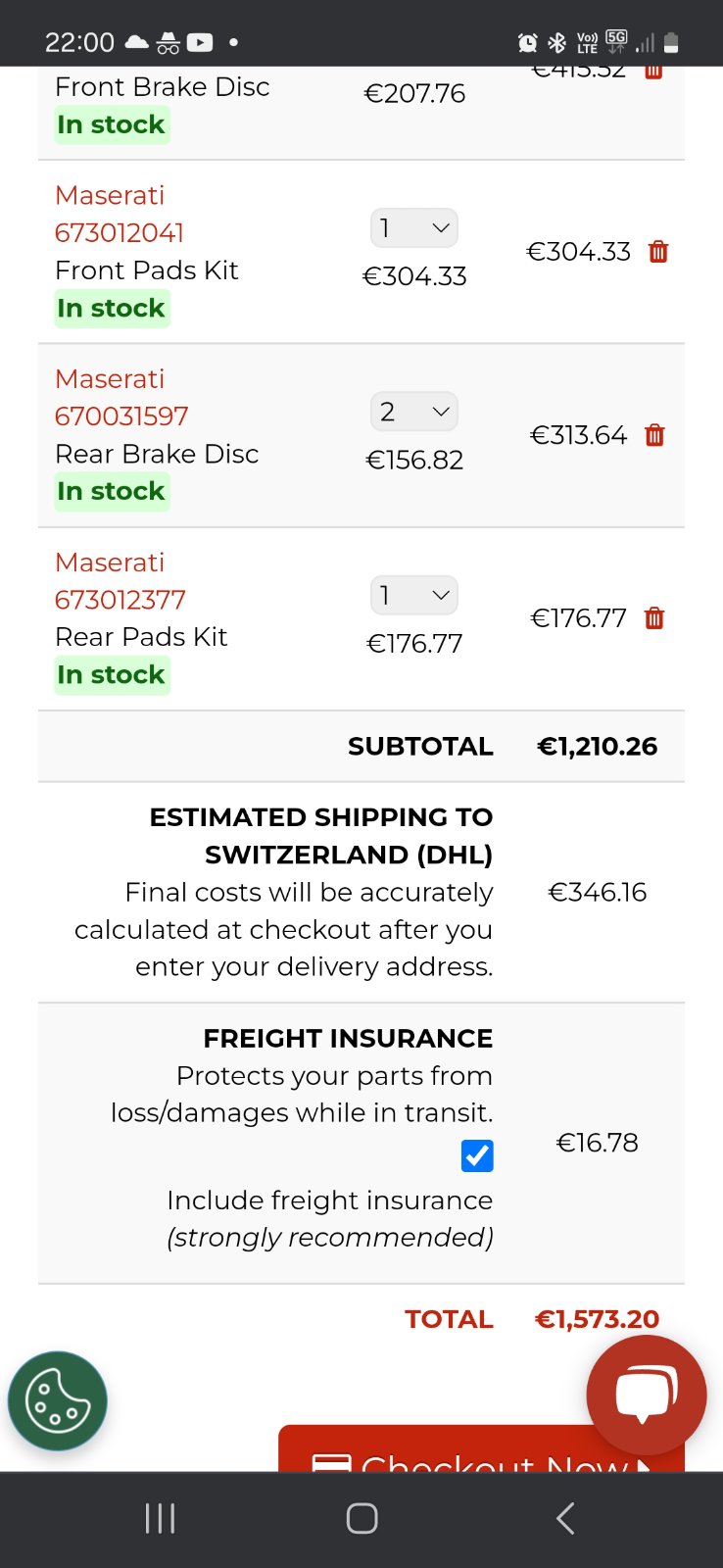Tap the In stock badge for Front Pads Kit

tap(112, 309)
